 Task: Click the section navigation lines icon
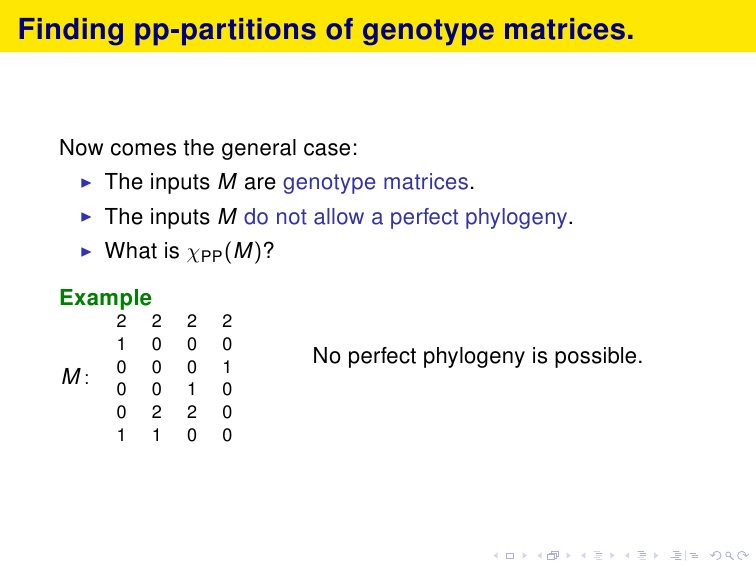(642, 555)
